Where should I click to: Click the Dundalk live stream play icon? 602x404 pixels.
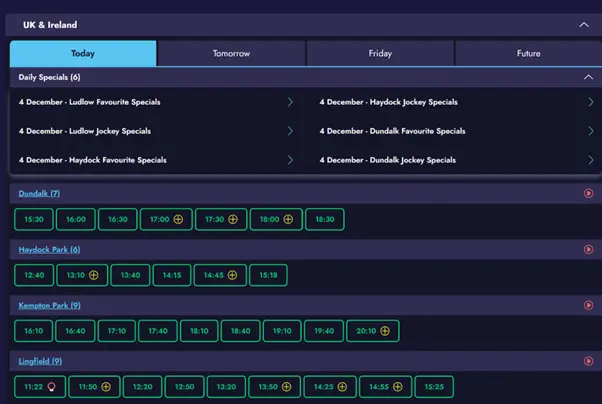coord(588,193)
